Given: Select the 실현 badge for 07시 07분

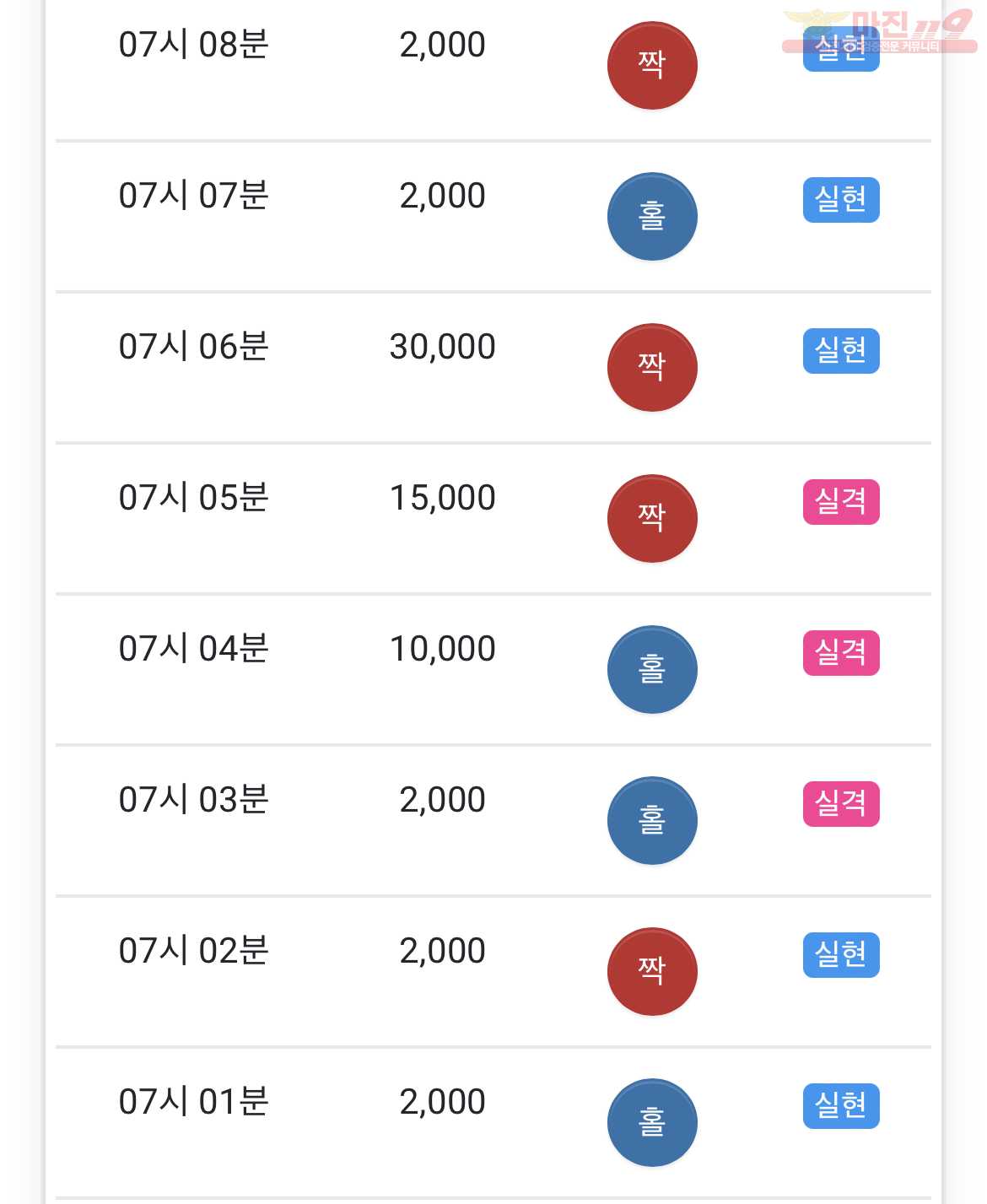Looking at the screenshot, I should click(841, 200).
